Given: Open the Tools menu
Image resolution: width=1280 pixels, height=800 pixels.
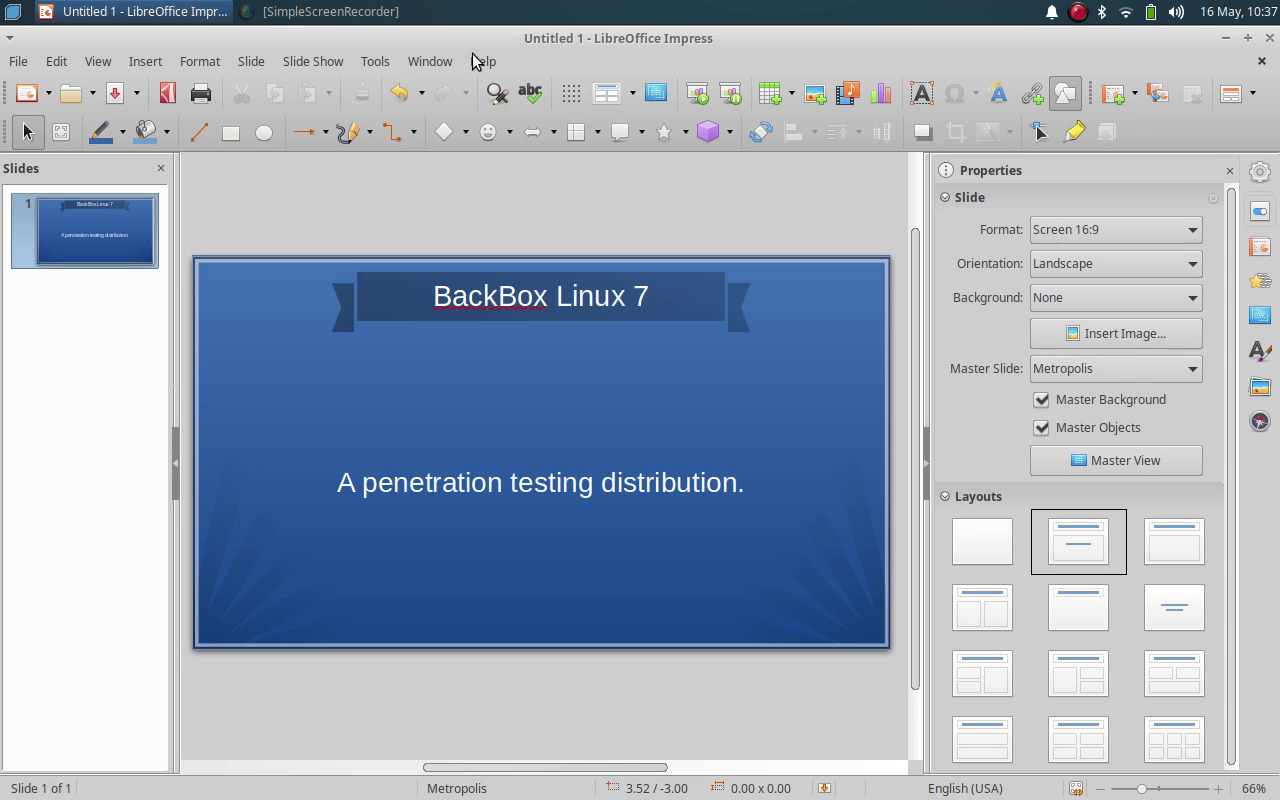Looking at the screenshot, I should tap(375, 61).
